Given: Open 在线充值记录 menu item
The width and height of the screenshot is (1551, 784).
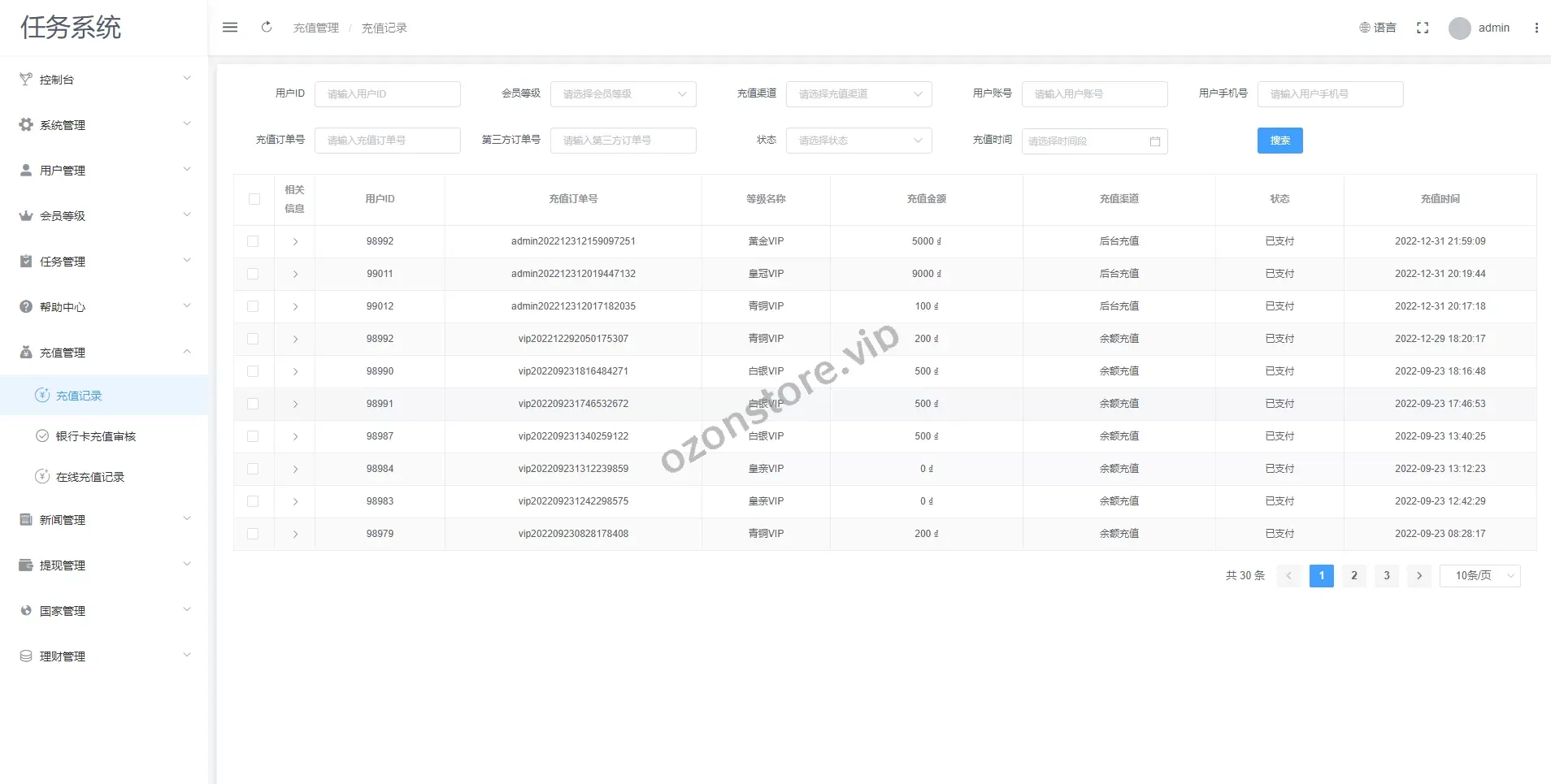Looking at the screenshot, I should coord(89,477).
